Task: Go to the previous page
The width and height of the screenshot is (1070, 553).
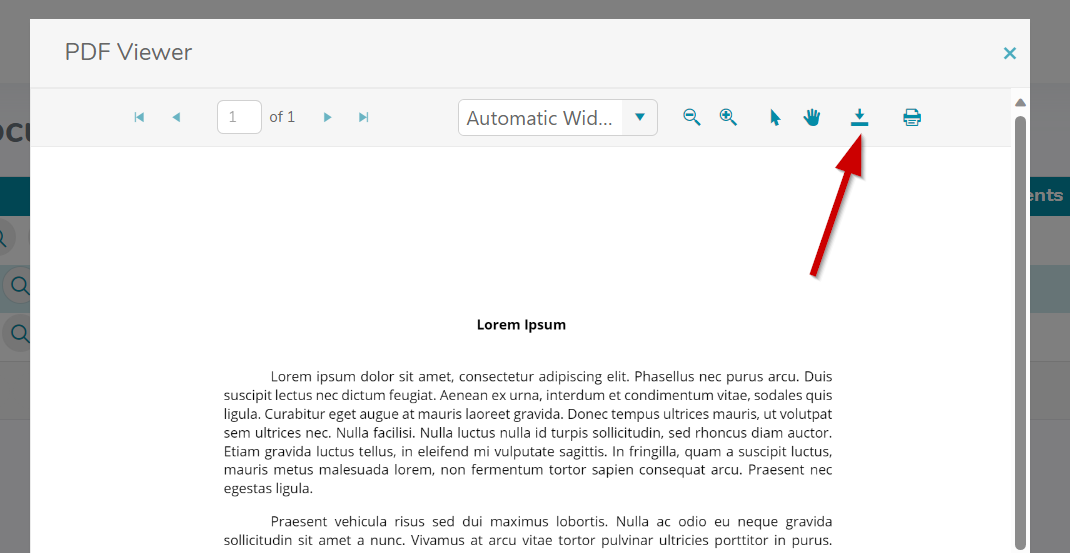Action: (176, 118)
